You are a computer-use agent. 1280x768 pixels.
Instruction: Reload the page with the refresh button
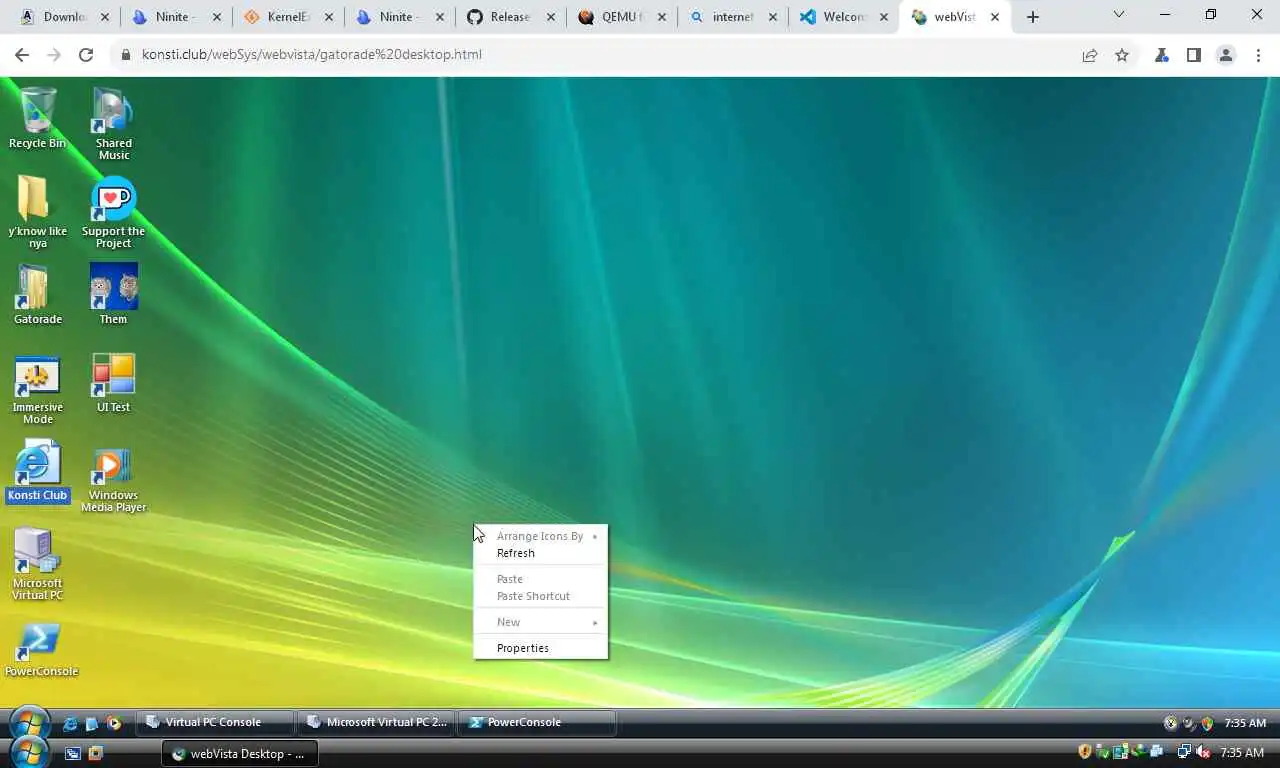click(86, 55)
